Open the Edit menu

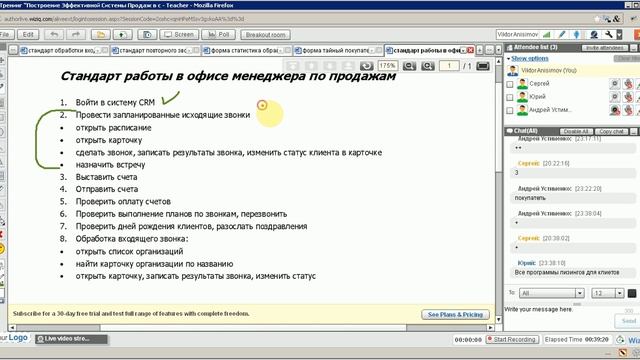(28, 35)
